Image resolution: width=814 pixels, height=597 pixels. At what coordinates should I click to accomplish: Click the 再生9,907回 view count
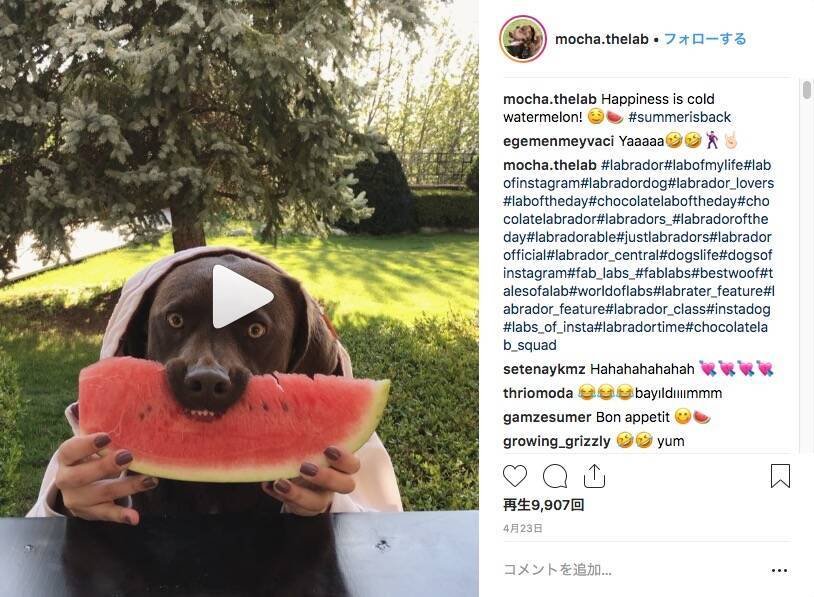click(544, 505)
